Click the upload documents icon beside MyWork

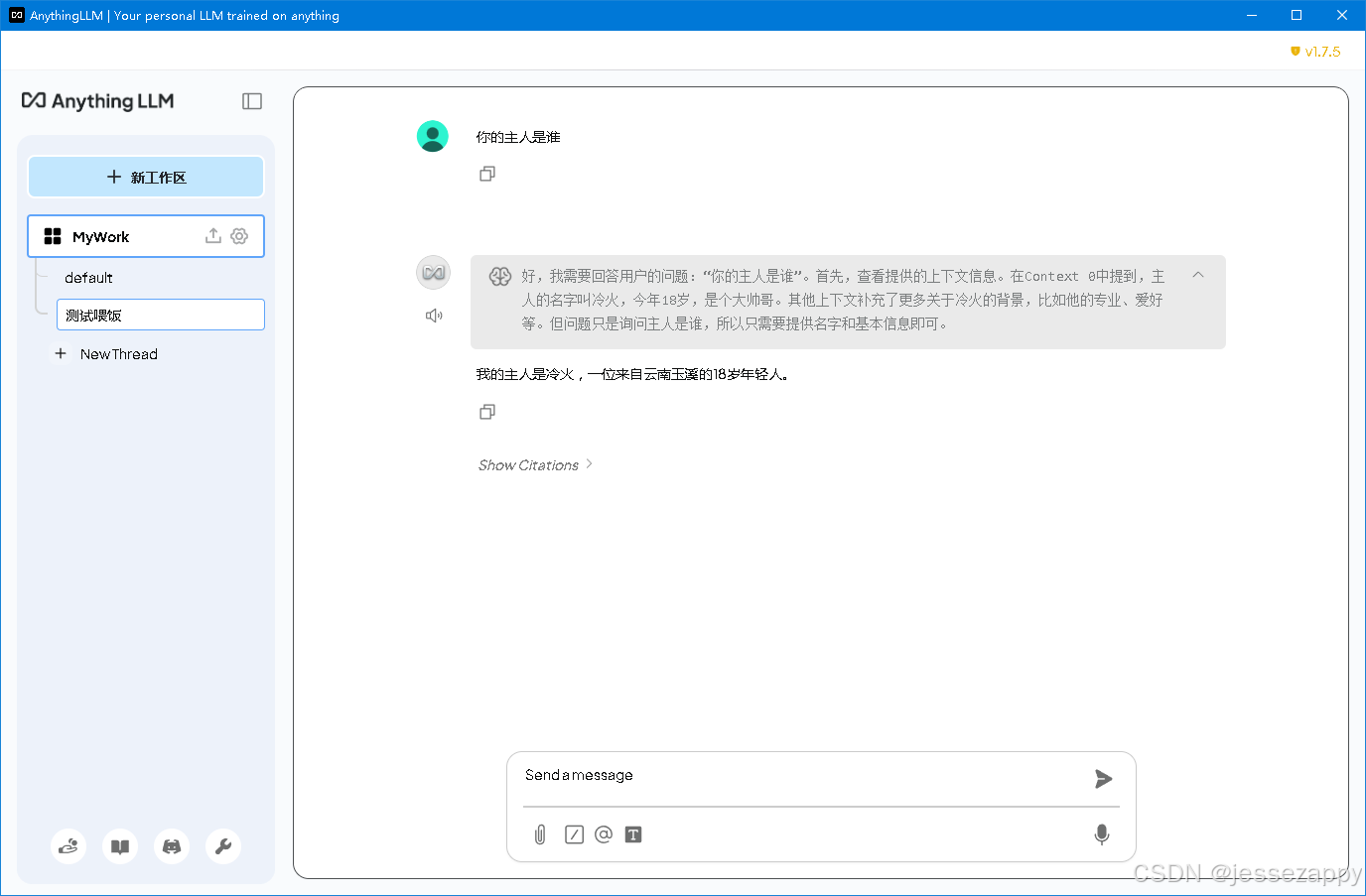pyautogui.click(x=212, y=235)
